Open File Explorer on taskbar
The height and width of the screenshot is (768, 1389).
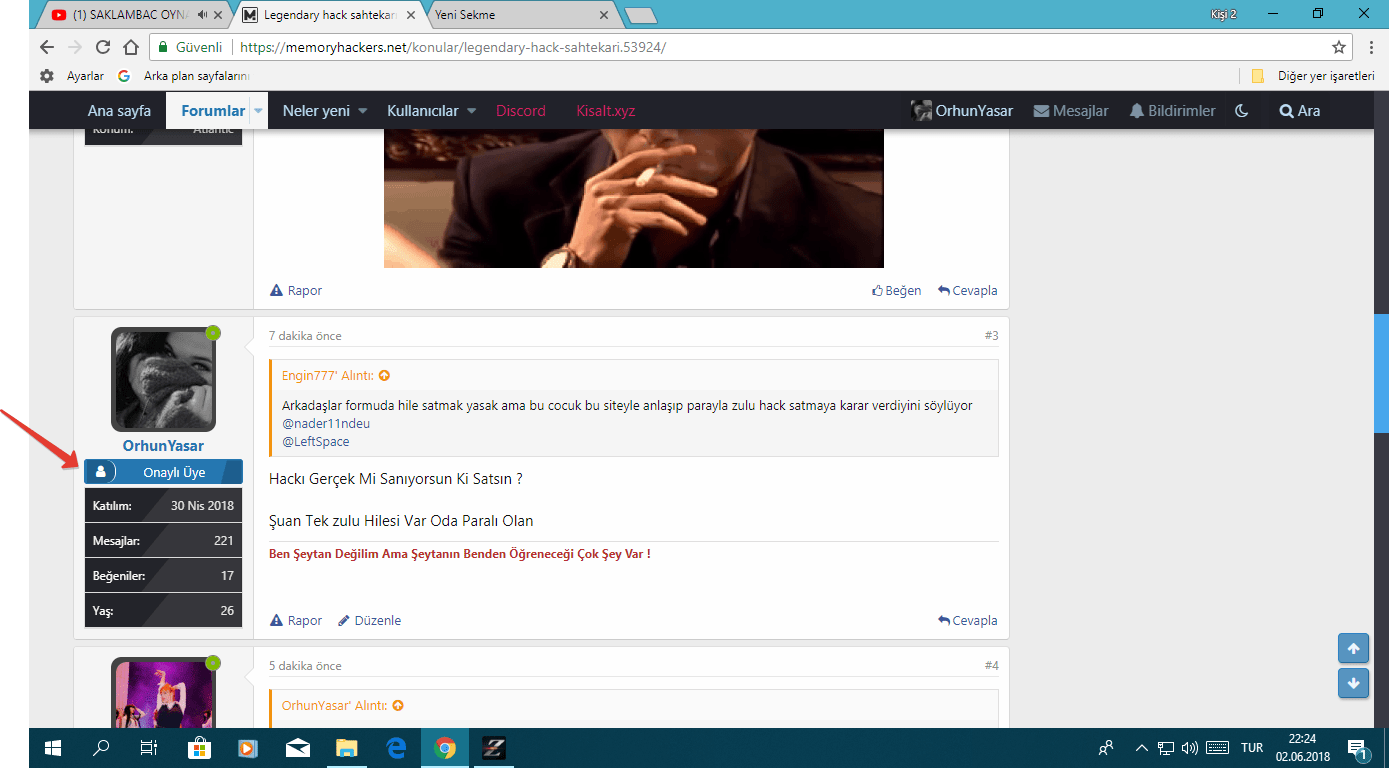[346, 748]
